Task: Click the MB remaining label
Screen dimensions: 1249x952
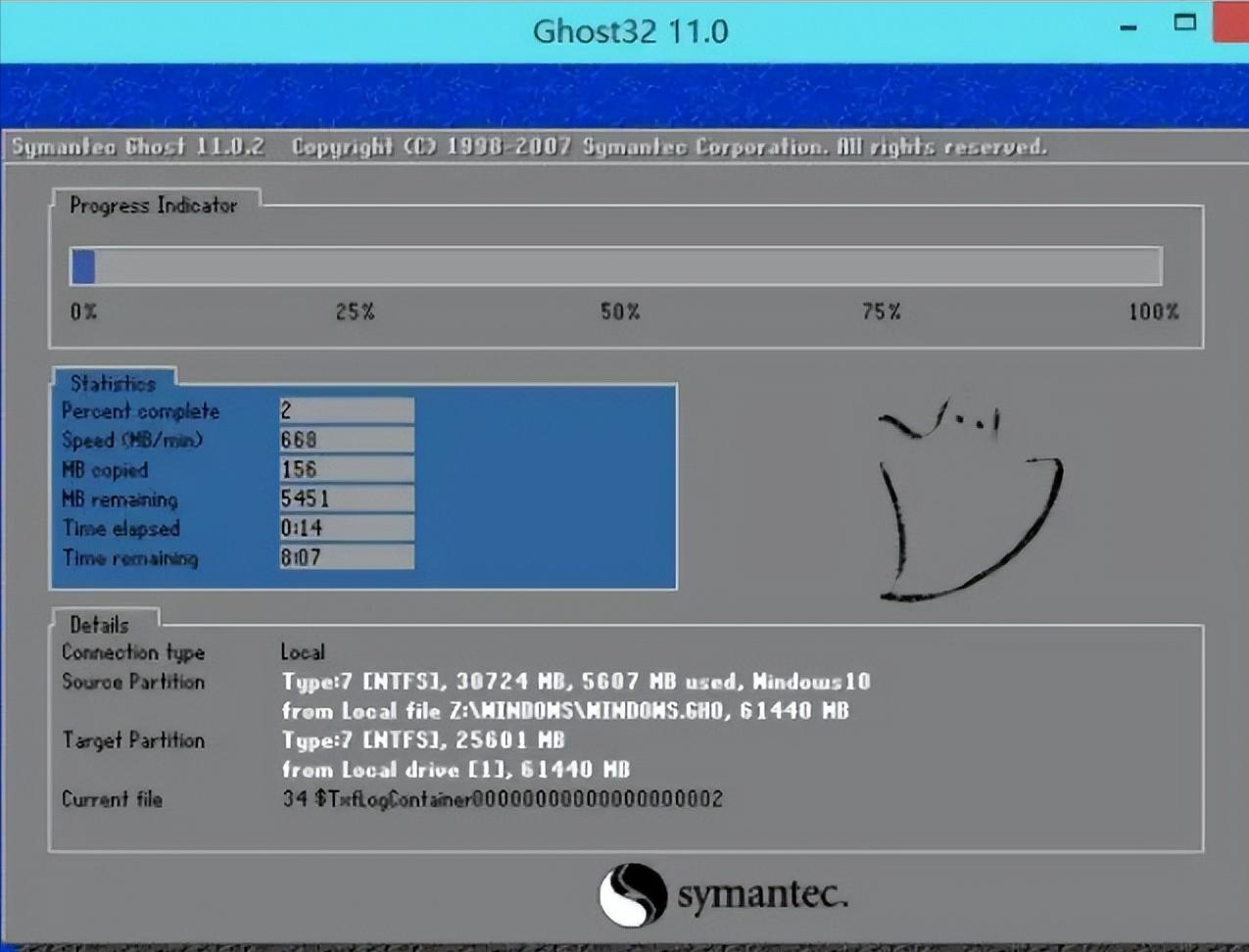Action: (x=120, y=500)
